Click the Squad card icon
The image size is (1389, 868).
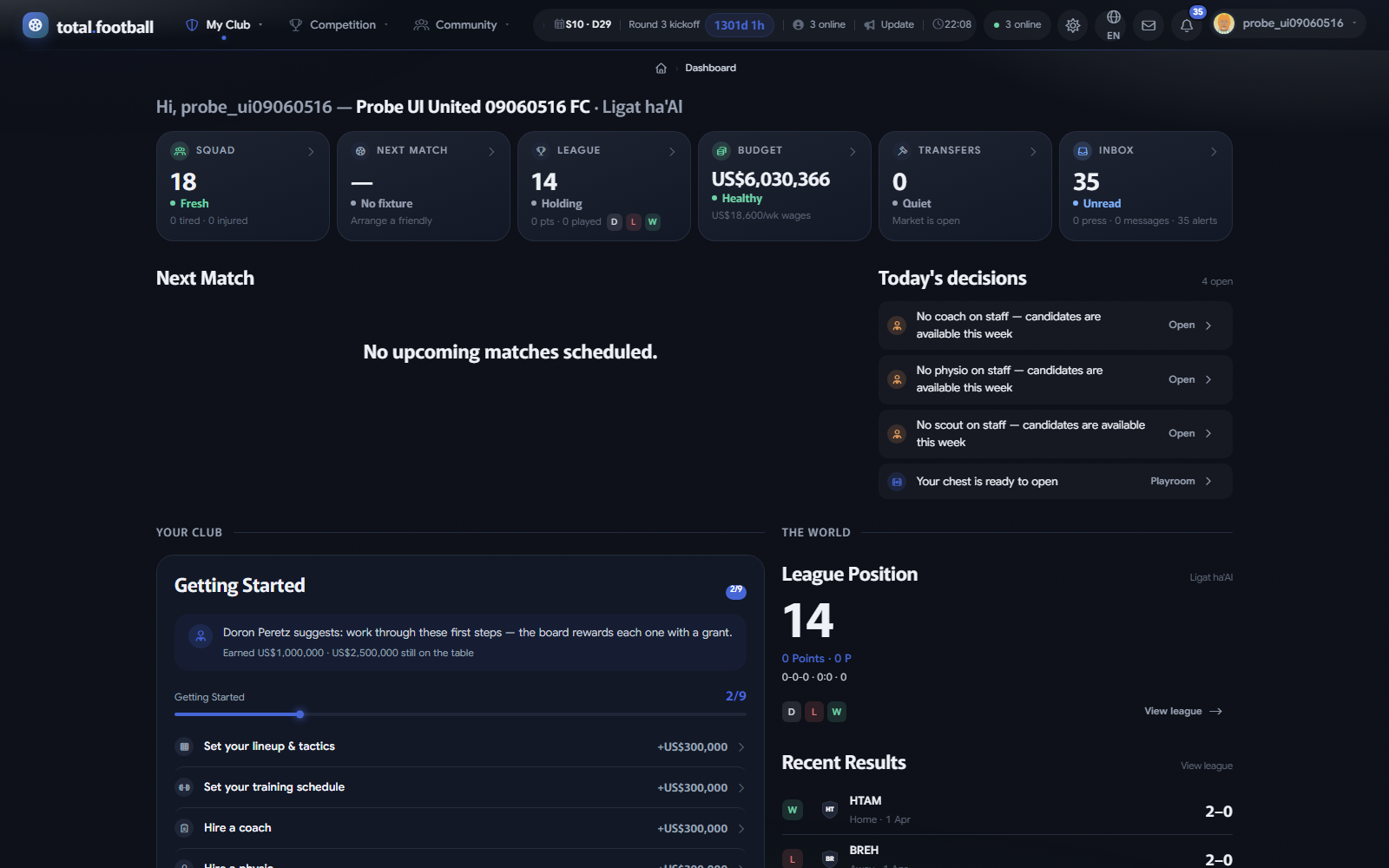(x=180, y=151)
